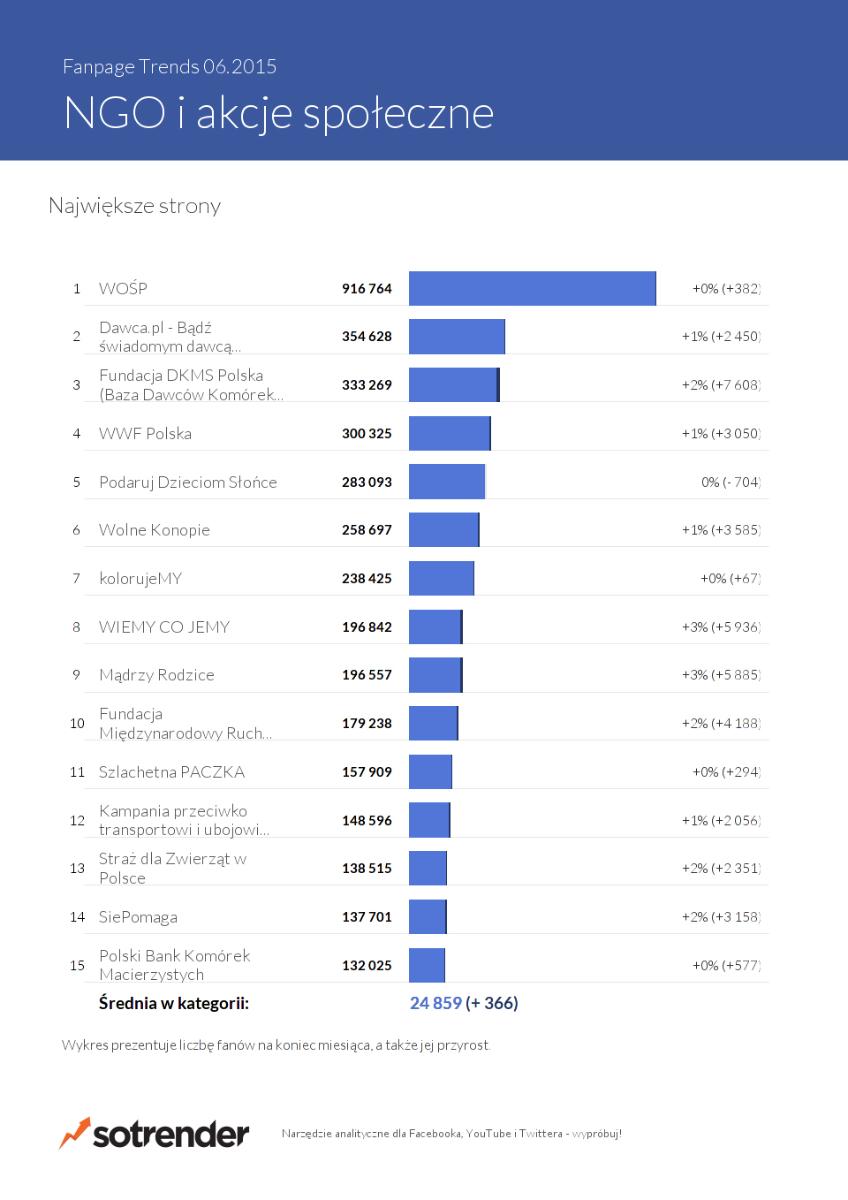Select Szlachetna PACZKA entry
Screen dimensions: 848x1200
(x=172, y=772)
